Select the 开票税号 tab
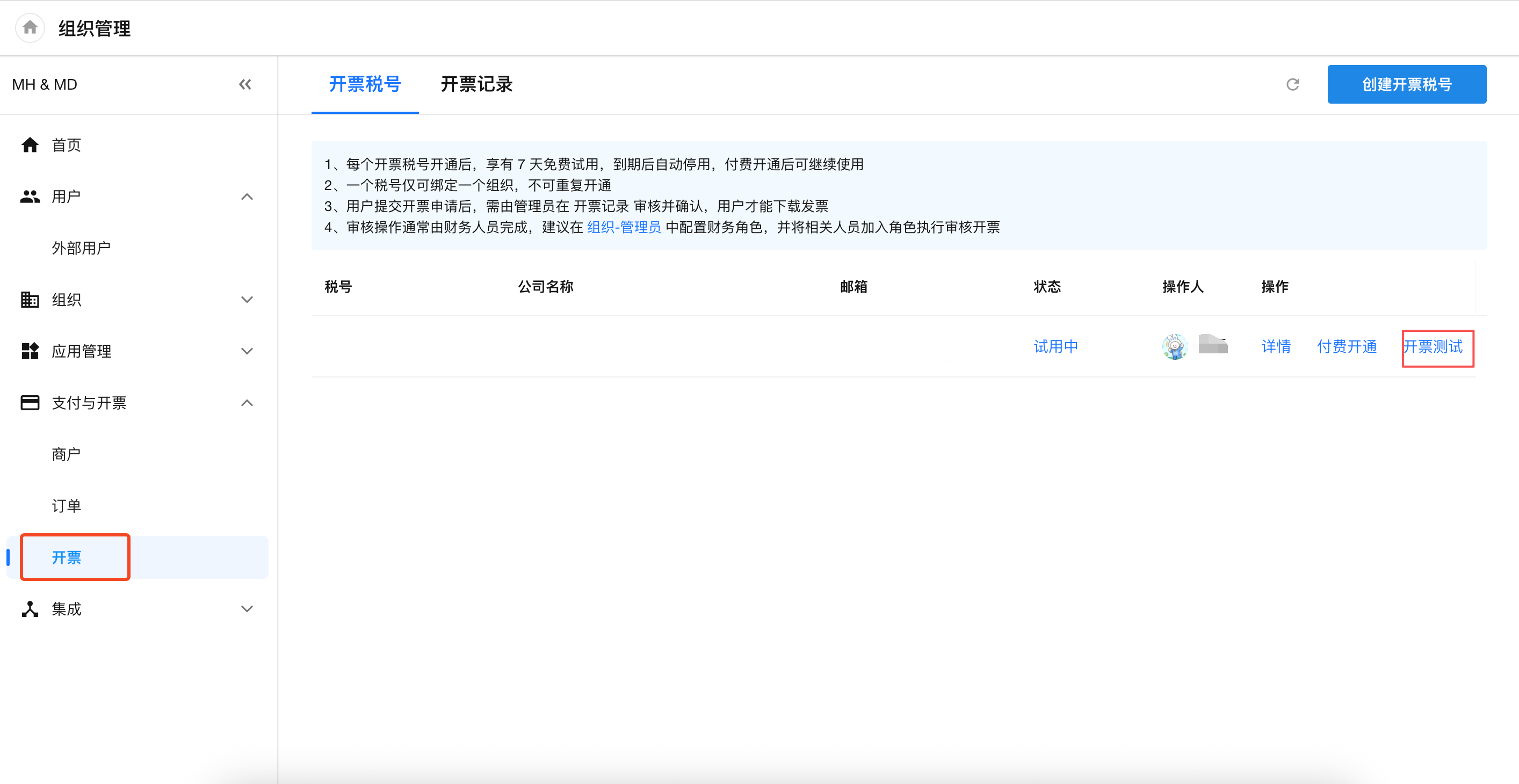Image resolution: width=1519 pixels, height=784 pixels. pos(365,84)
